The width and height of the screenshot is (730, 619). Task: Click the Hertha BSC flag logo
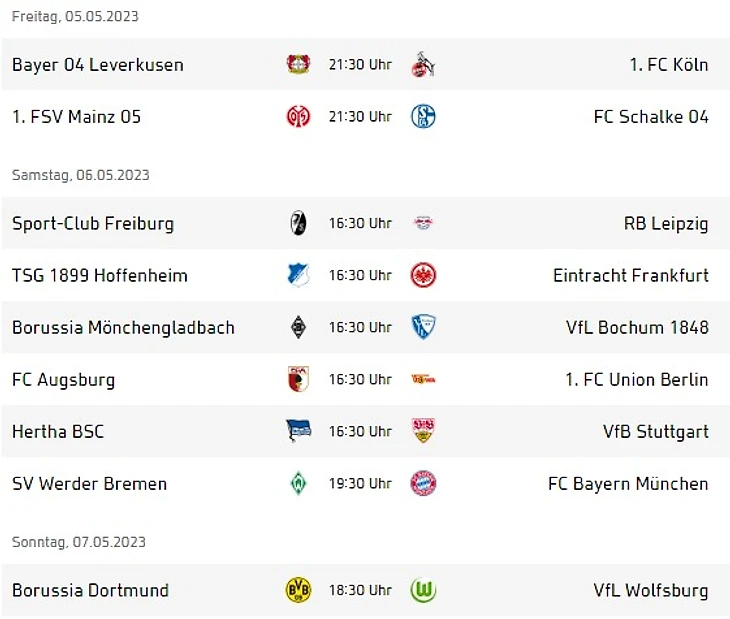[x=298, y=431]
